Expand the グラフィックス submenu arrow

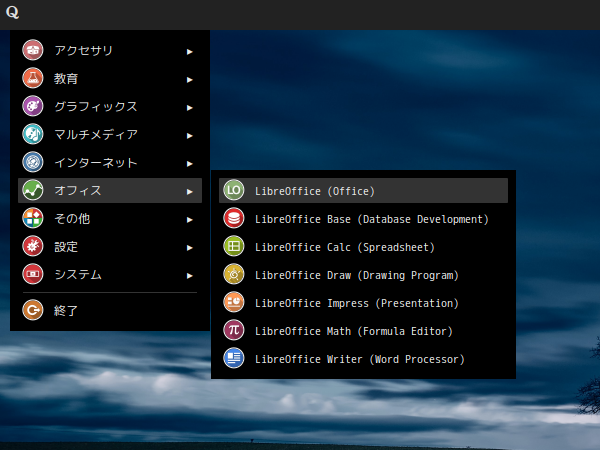[x=189, y=108]
